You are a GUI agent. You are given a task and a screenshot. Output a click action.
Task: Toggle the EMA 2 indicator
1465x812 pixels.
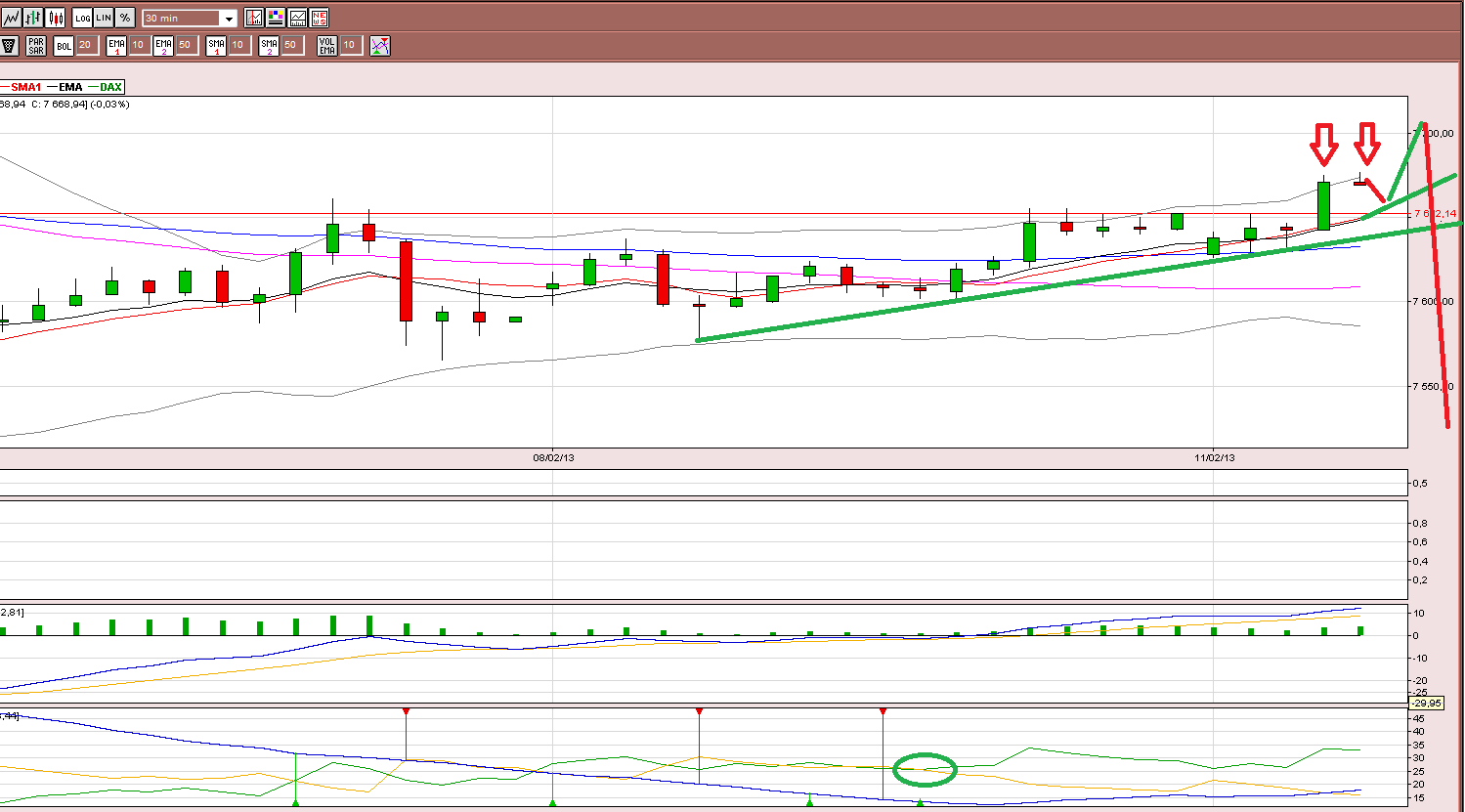pos(163,45)
